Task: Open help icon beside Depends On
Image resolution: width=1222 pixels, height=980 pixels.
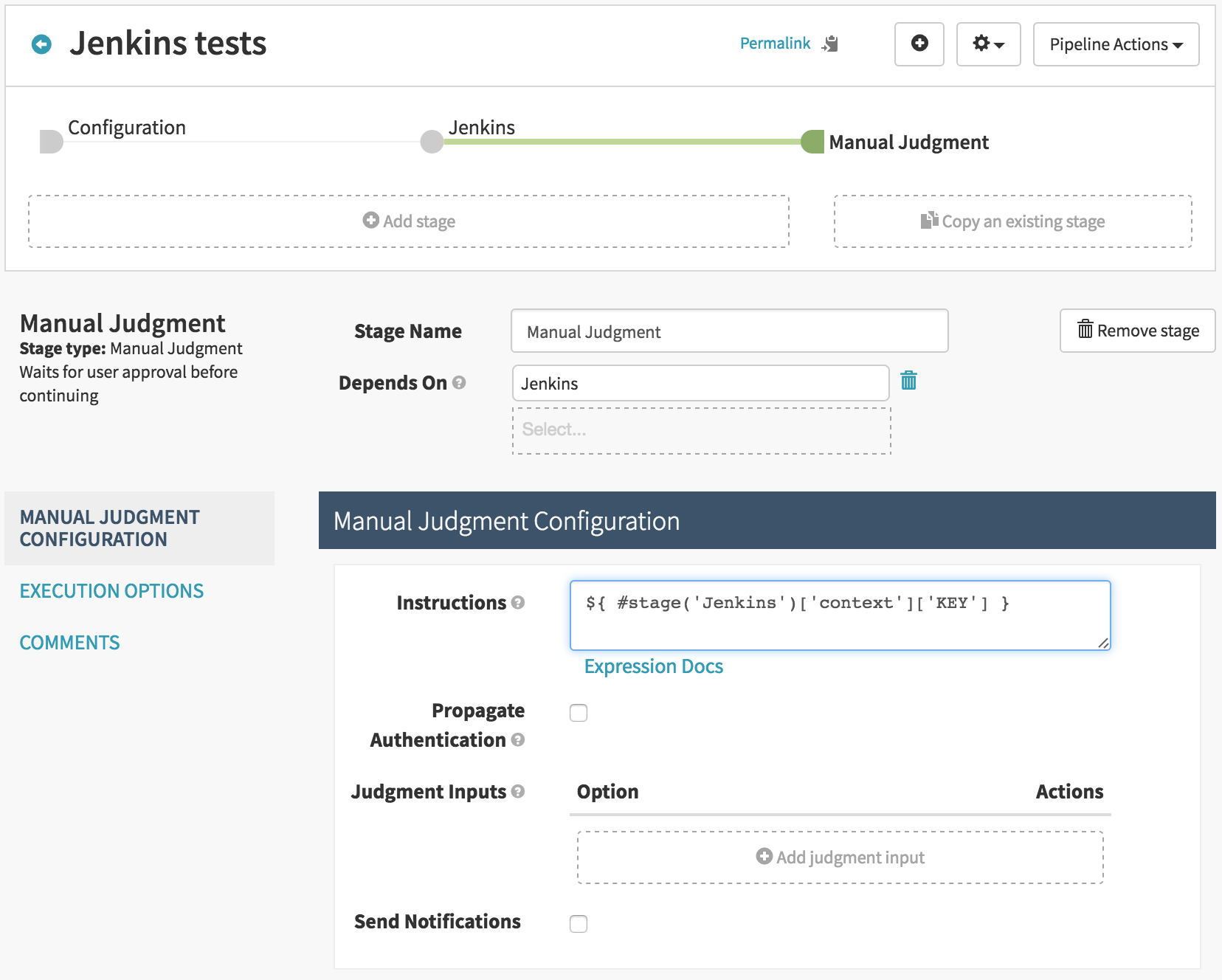Action: pos(459,382)
